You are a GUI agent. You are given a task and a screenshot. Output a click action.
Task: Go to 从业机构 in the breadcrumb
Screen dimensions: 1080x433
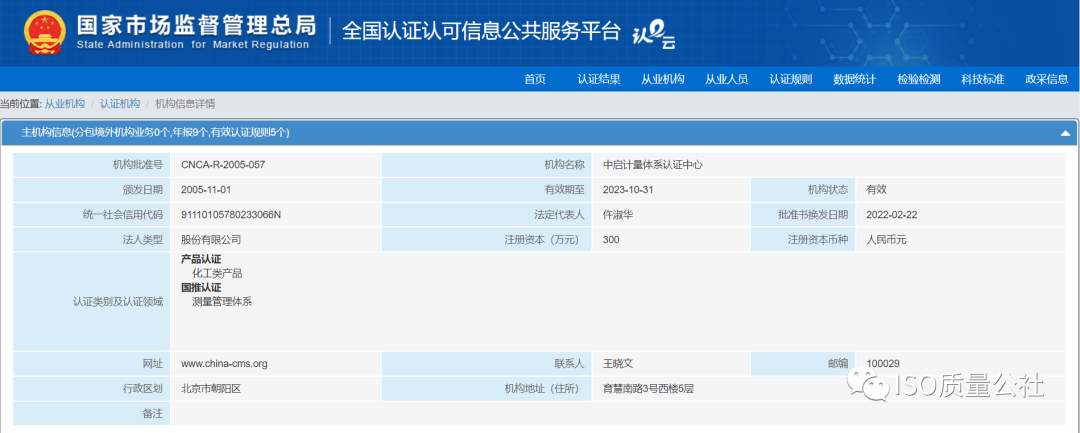[x=65, y=104]
